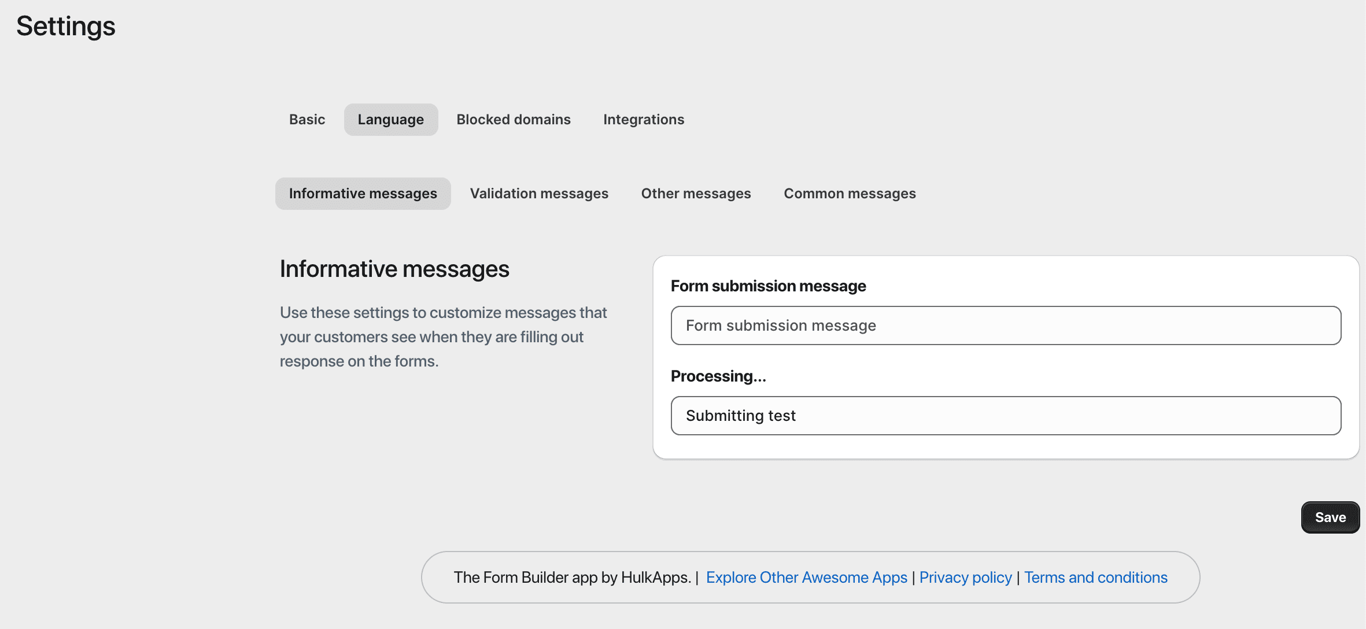
Task: Click the Settings page title
Action: [x=66, y=26]
